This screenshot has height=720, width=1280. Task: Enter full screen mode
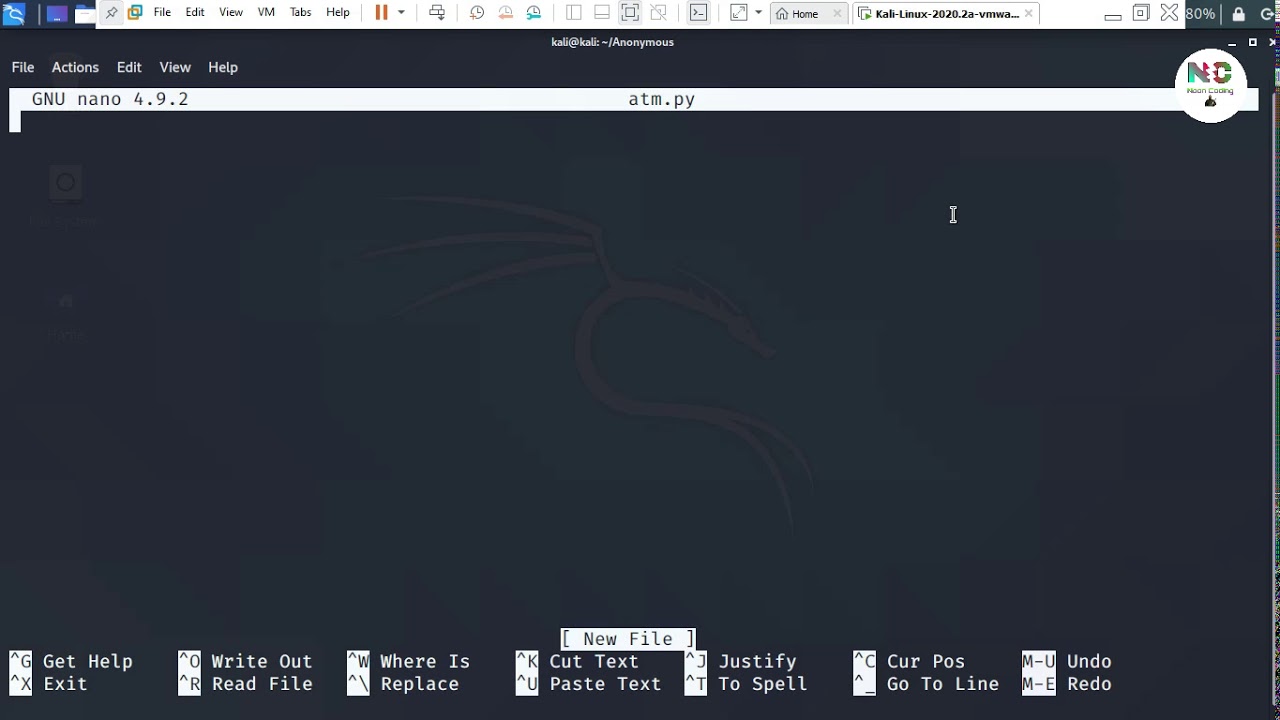click(630, 13)
